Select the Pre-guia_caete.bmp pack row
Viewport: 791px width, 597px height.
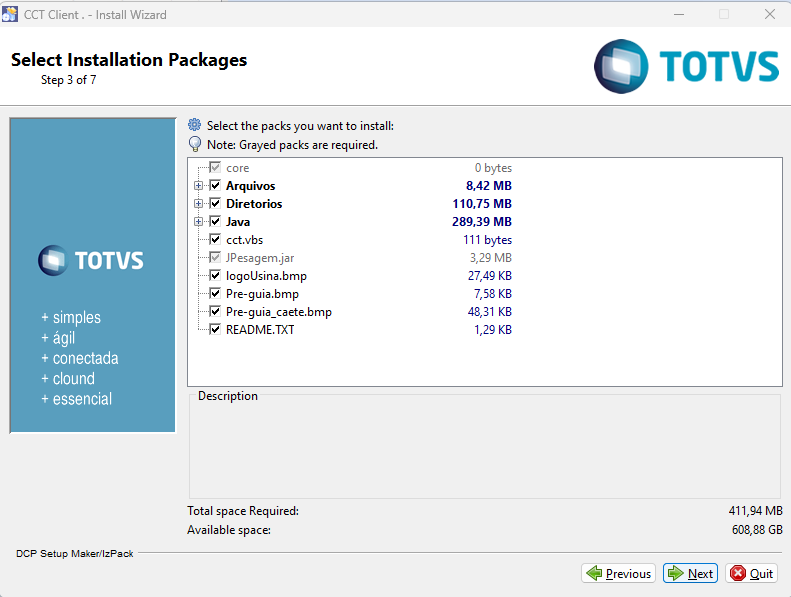[x=361, y=312]
